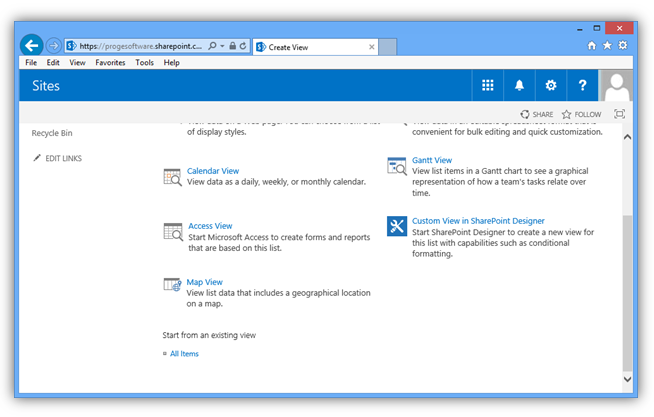Viewport: 654px width, 417px height.
Task: Click the Custom View SharePoint Designer icon
Action: coord(396,226)
